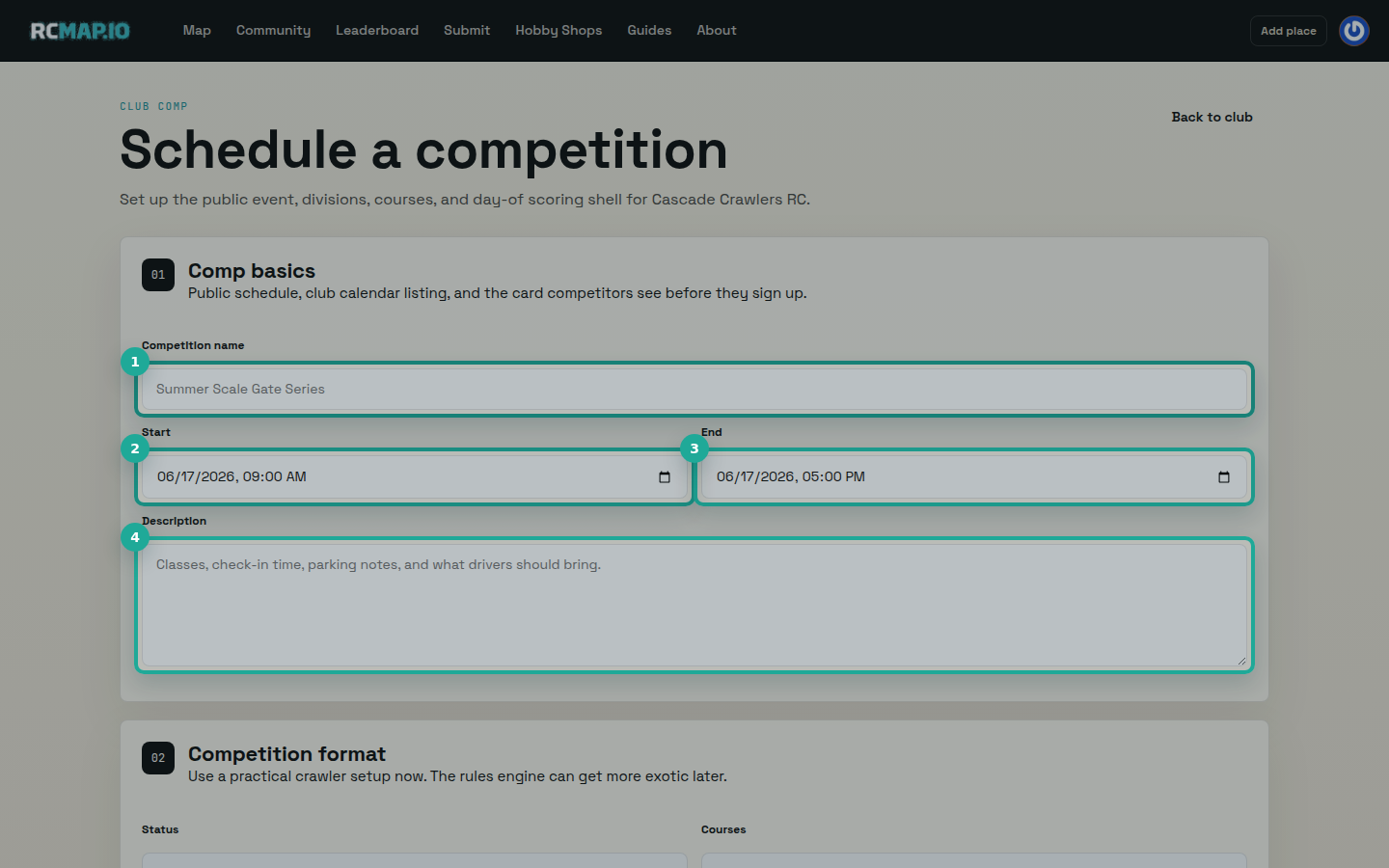This screenshot has width=1389, height=868.
Task: Open Hobby Shops section
Action: point(558,31)
